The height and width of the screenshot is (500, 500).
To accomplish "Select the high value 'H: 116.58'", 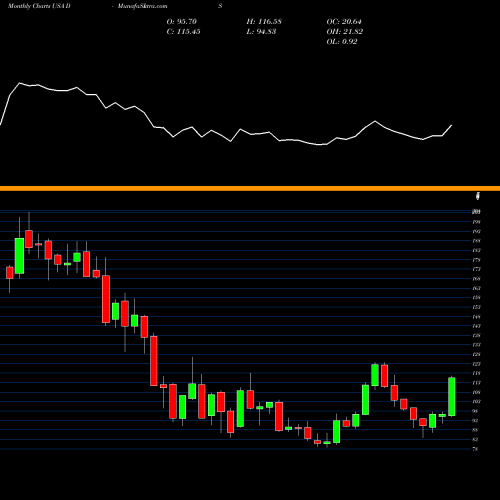I will [264, 22].
